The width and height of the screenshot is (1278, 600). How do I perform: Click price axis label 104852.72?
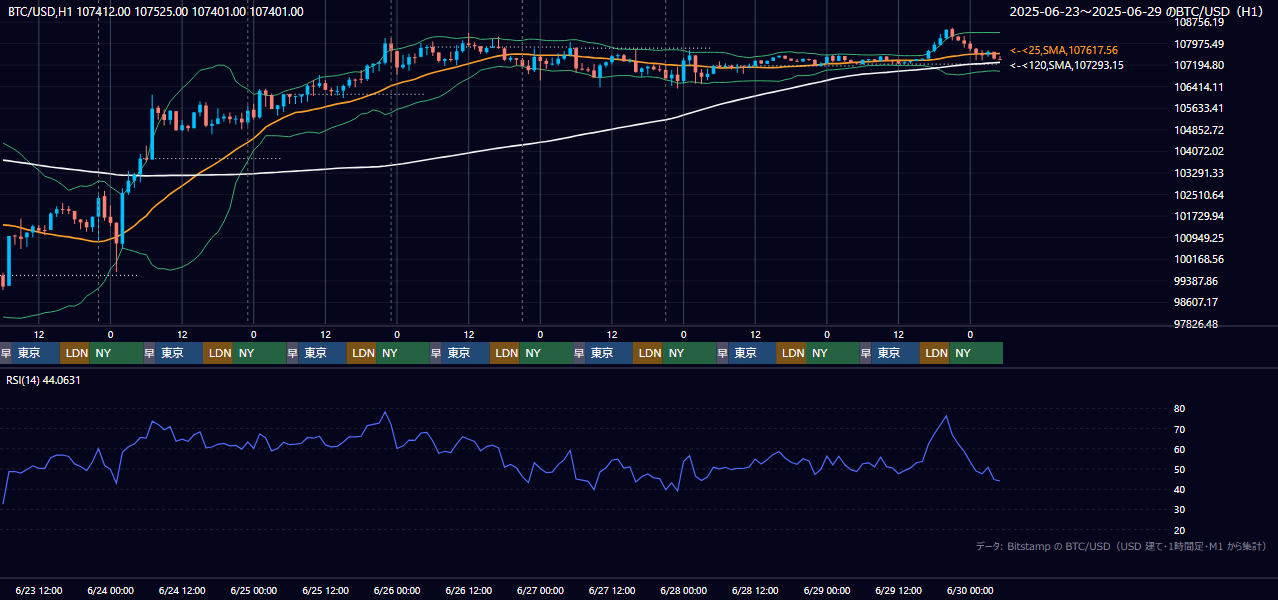click(1199, 130)
